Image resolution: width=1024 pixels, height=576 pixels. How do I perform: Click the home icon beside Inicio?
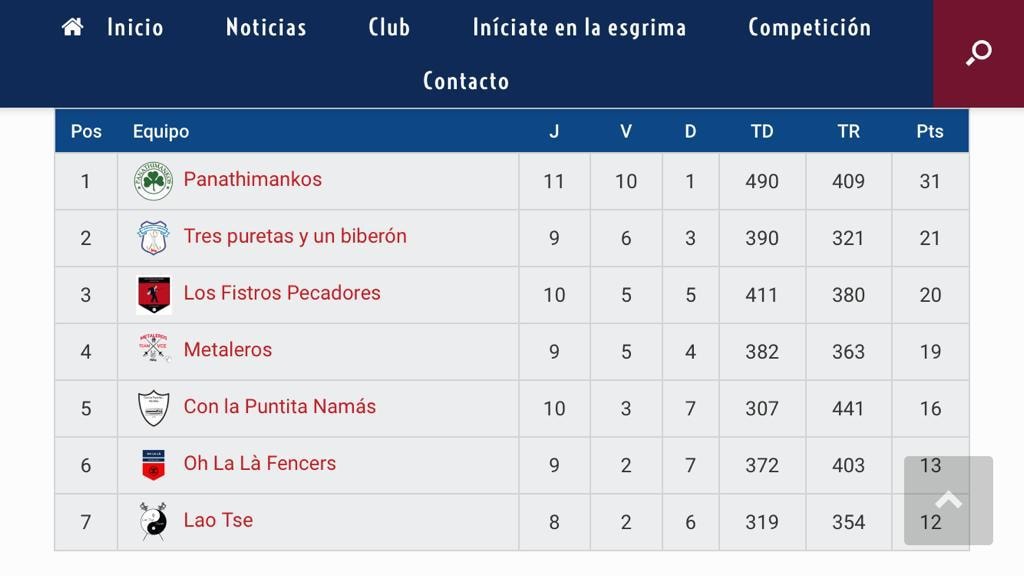[72, 27]
